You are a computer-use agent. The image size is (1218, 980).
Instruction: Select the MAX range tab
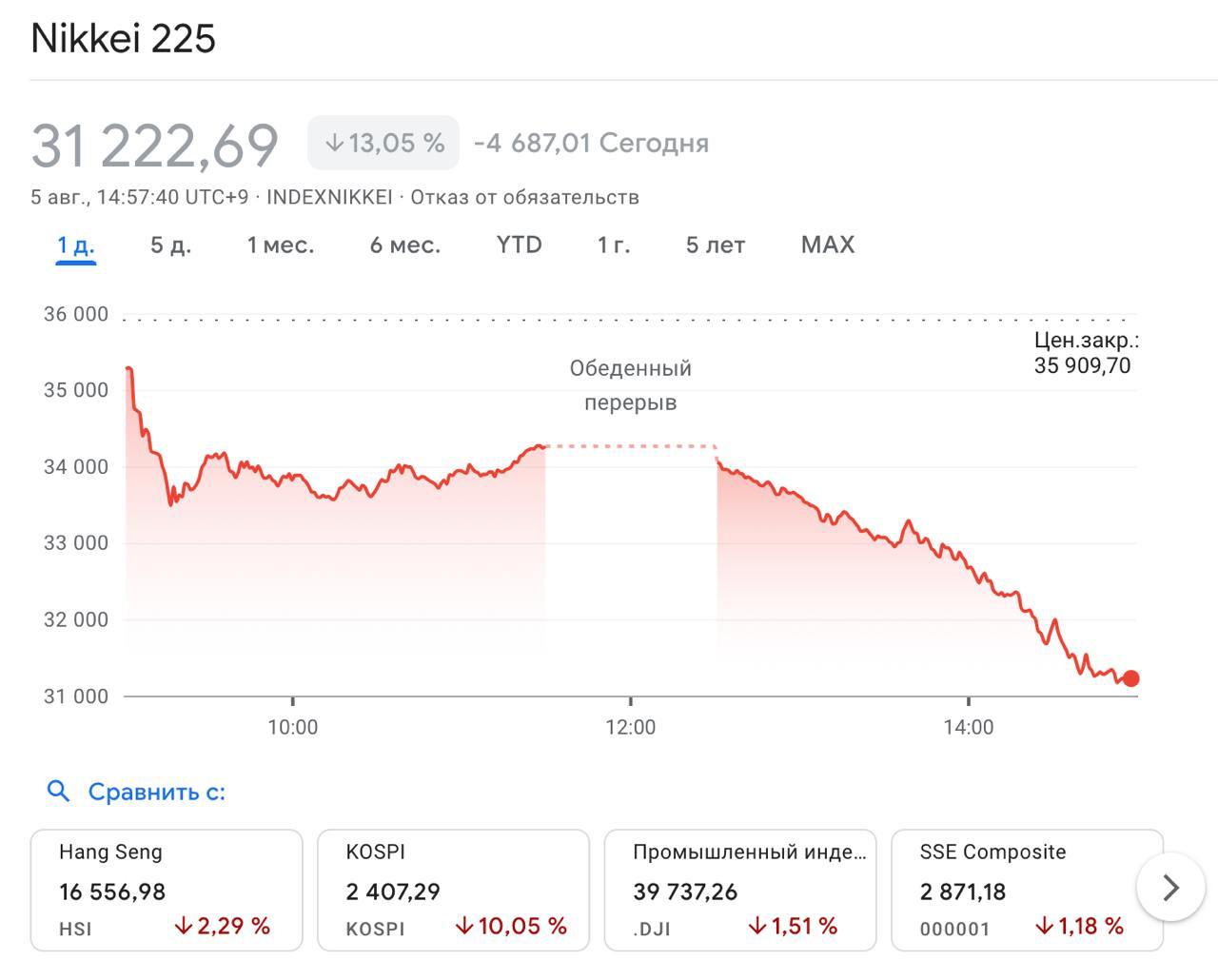point(827,245)
